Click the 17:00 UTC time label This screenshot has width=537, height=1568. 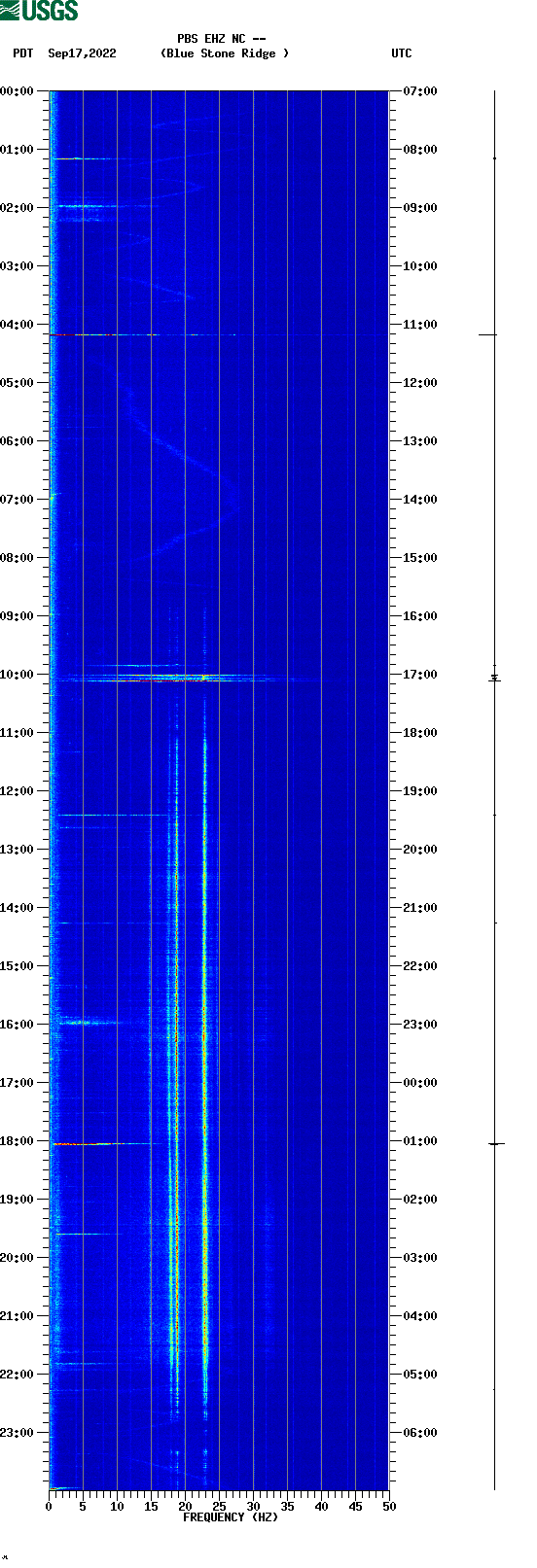pos(420,675)
